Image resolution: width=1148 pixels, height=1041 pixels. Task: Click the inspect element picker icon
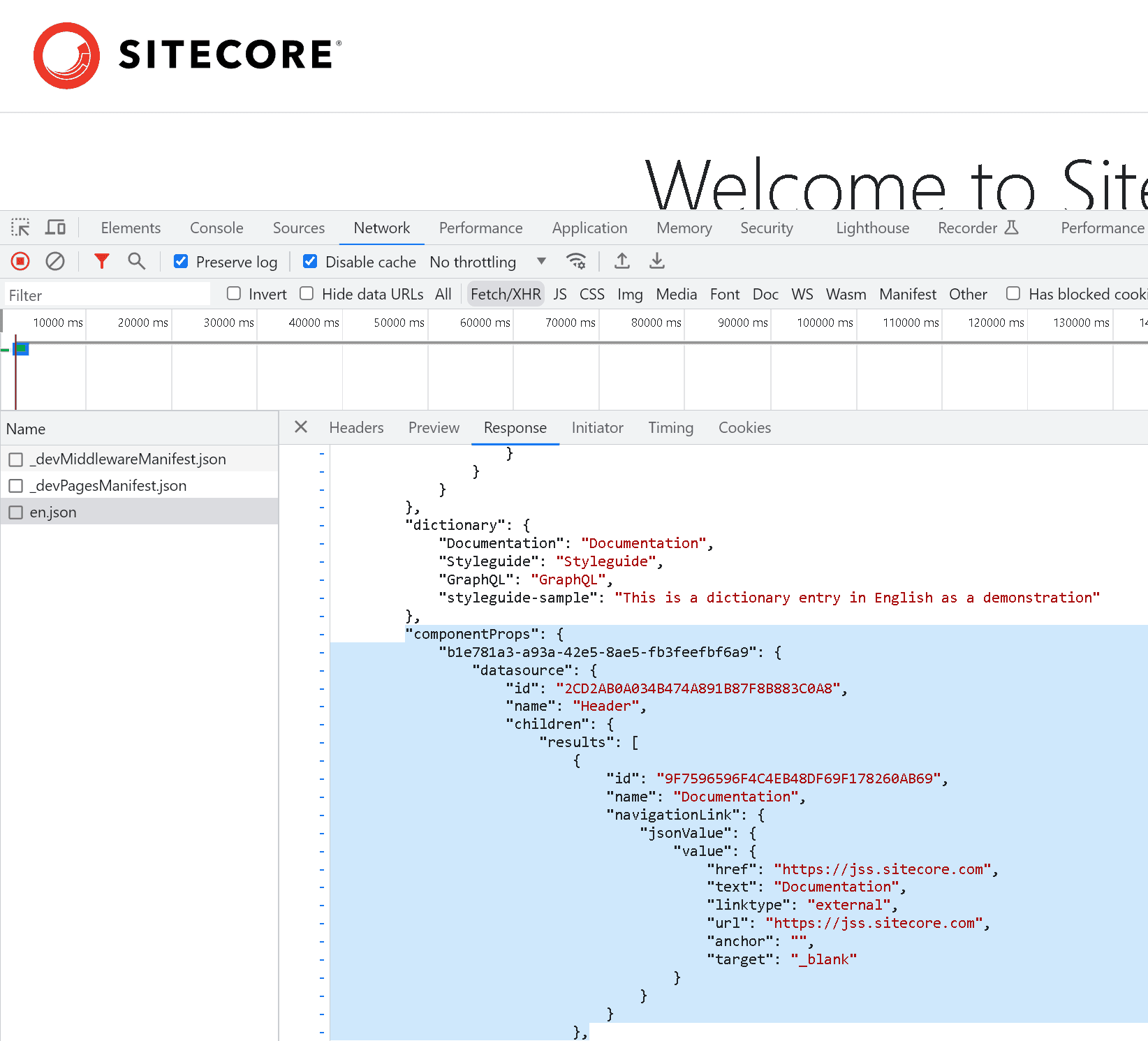point(20,228)
